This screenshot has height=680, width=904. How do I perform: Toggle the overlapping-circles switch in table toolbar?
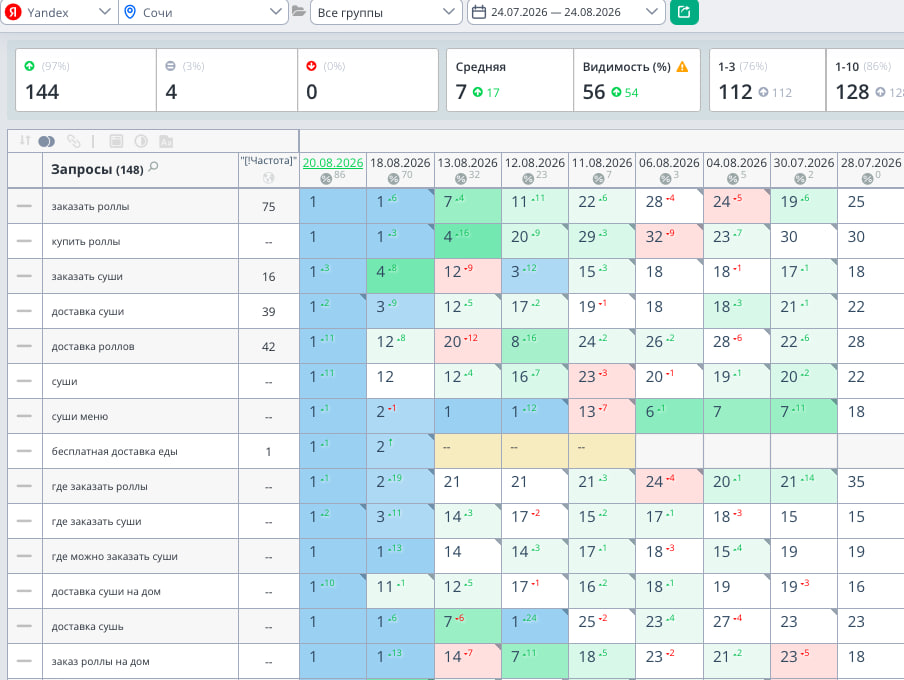click(x=46, y=141)
